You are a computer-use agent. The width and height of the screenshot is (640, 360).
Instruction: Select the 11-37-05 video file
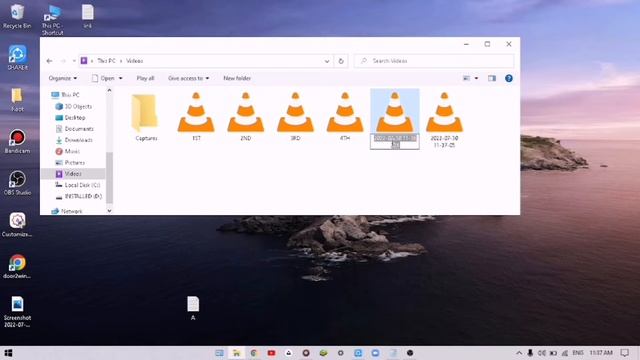pos(444,120)
